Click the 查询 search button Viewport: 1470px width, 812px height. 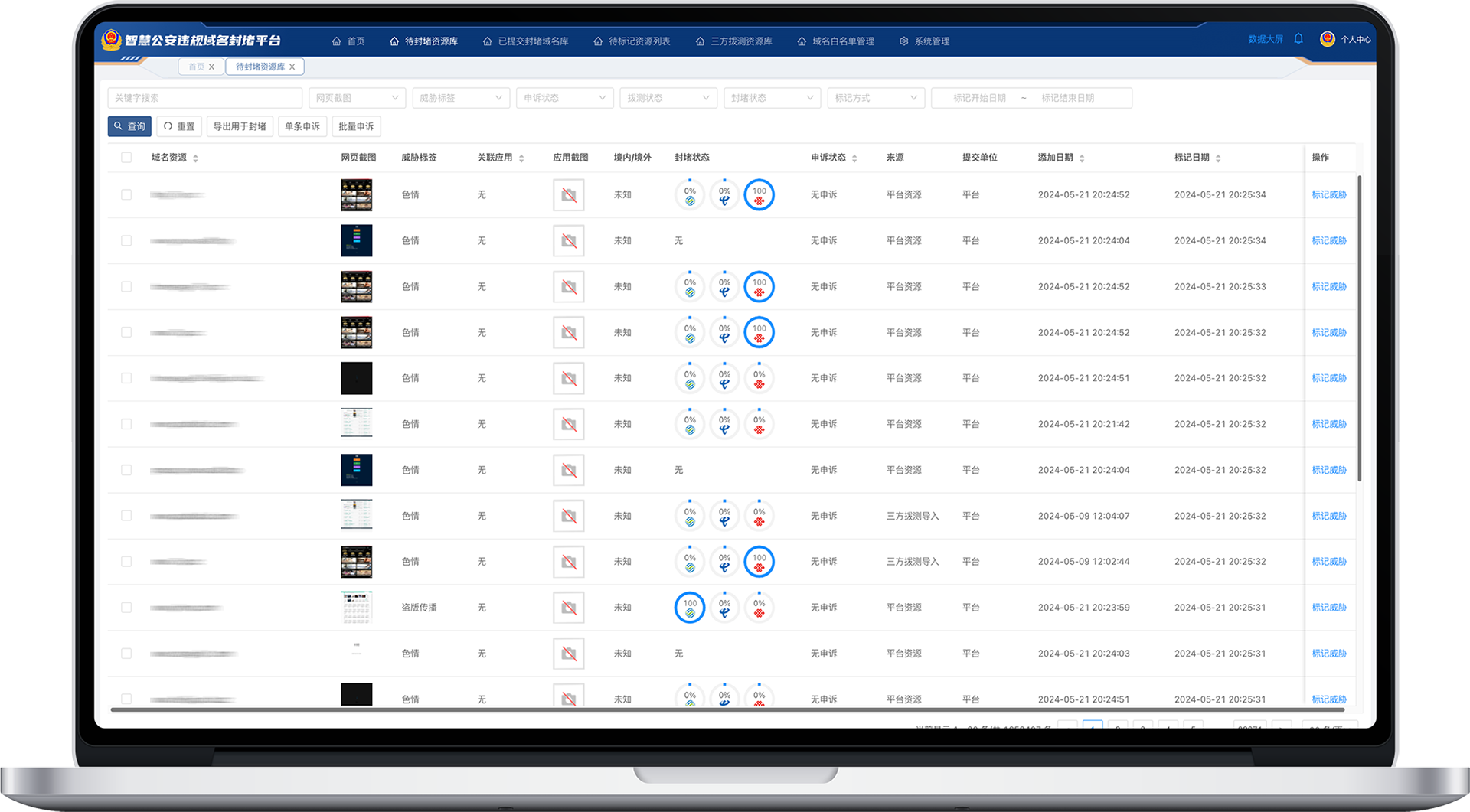click(x=129, y=126)
